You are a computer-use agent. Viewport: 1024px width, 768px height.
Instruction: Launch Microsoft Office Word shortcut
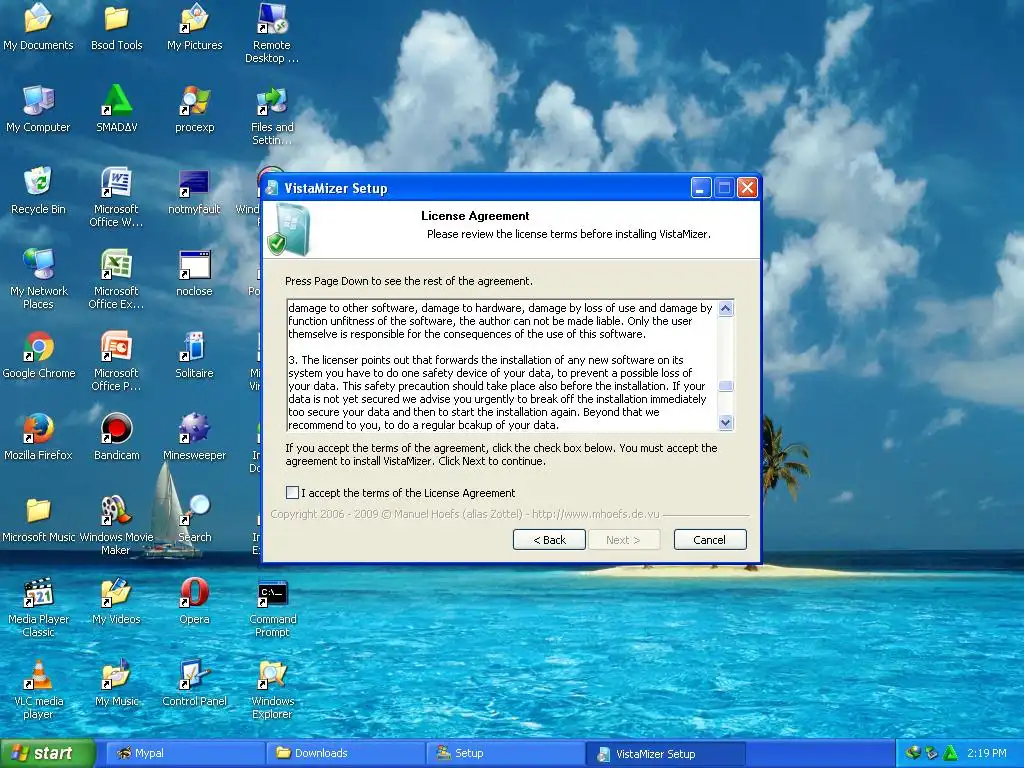[116, 198]
